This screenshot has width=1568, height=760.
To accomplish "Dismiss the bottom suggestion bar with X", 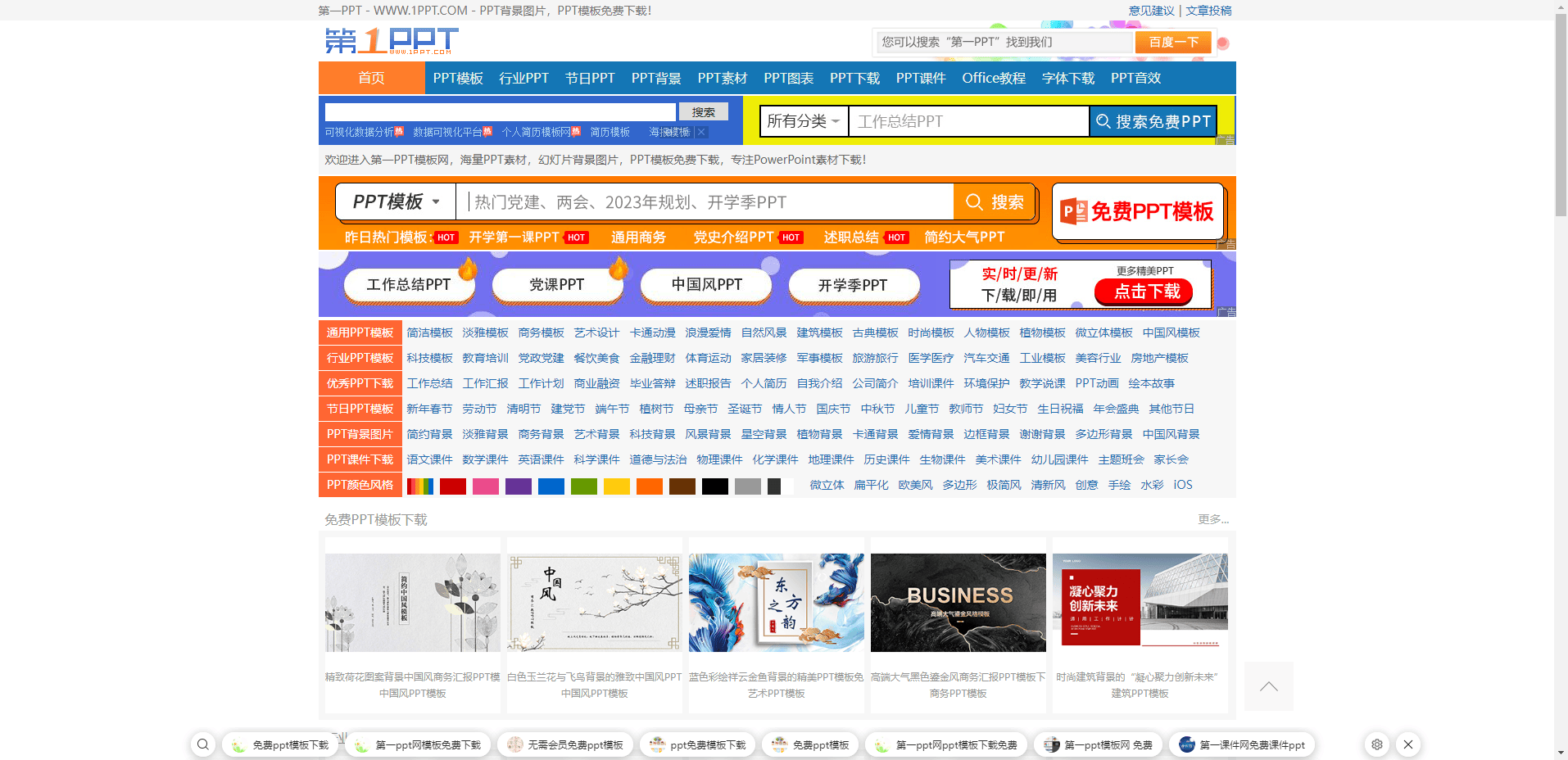I will [x=1408, y=744].
